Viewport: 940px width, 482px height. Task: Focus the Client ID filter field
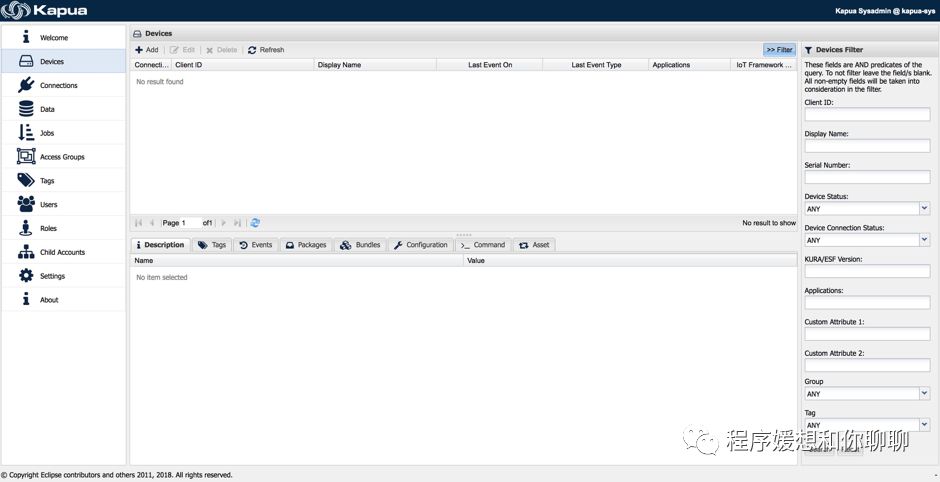coord(867,115)
